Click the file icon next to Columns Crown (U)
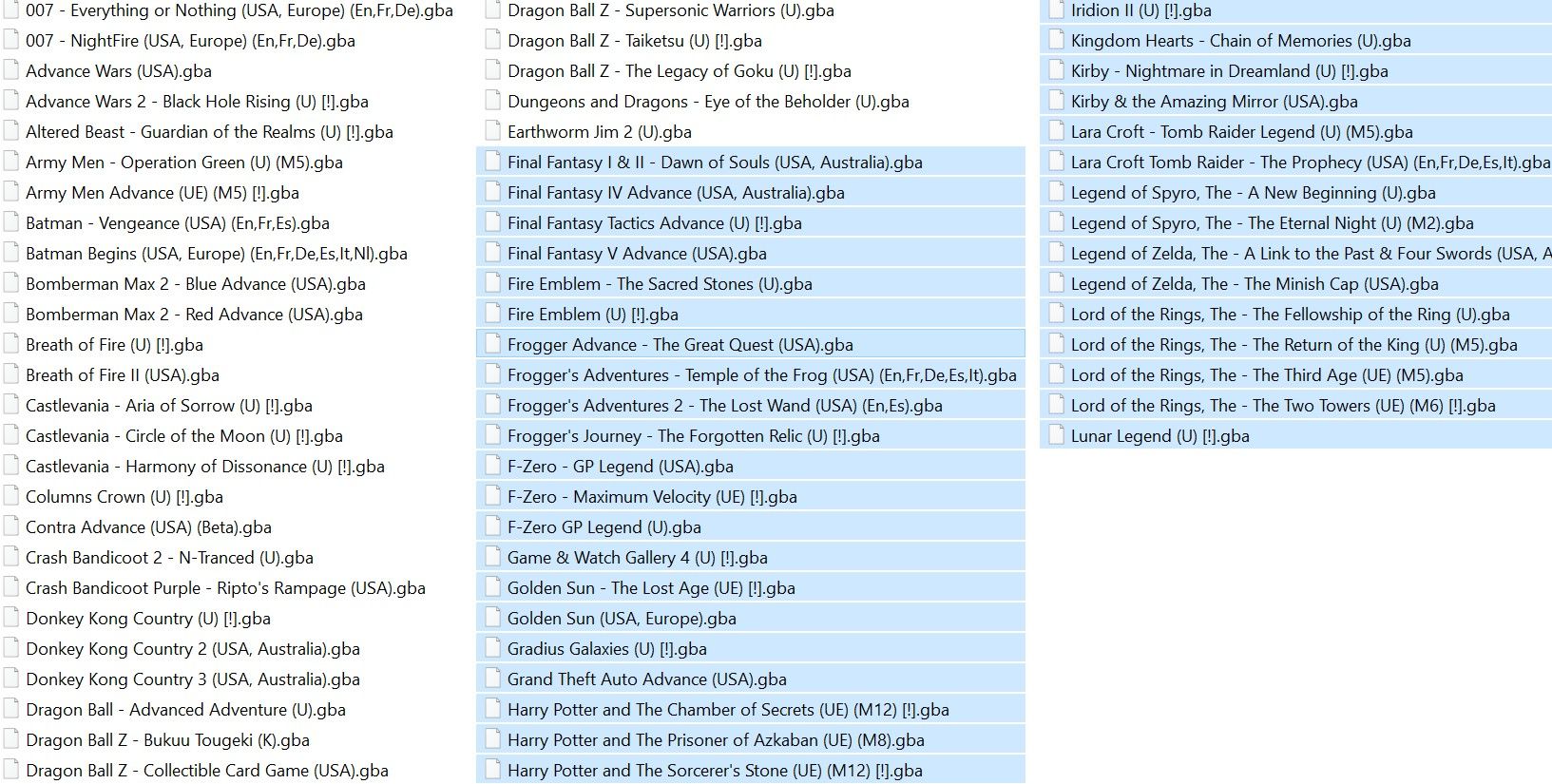Screen dimensions: 1552x784 (11, 496)
